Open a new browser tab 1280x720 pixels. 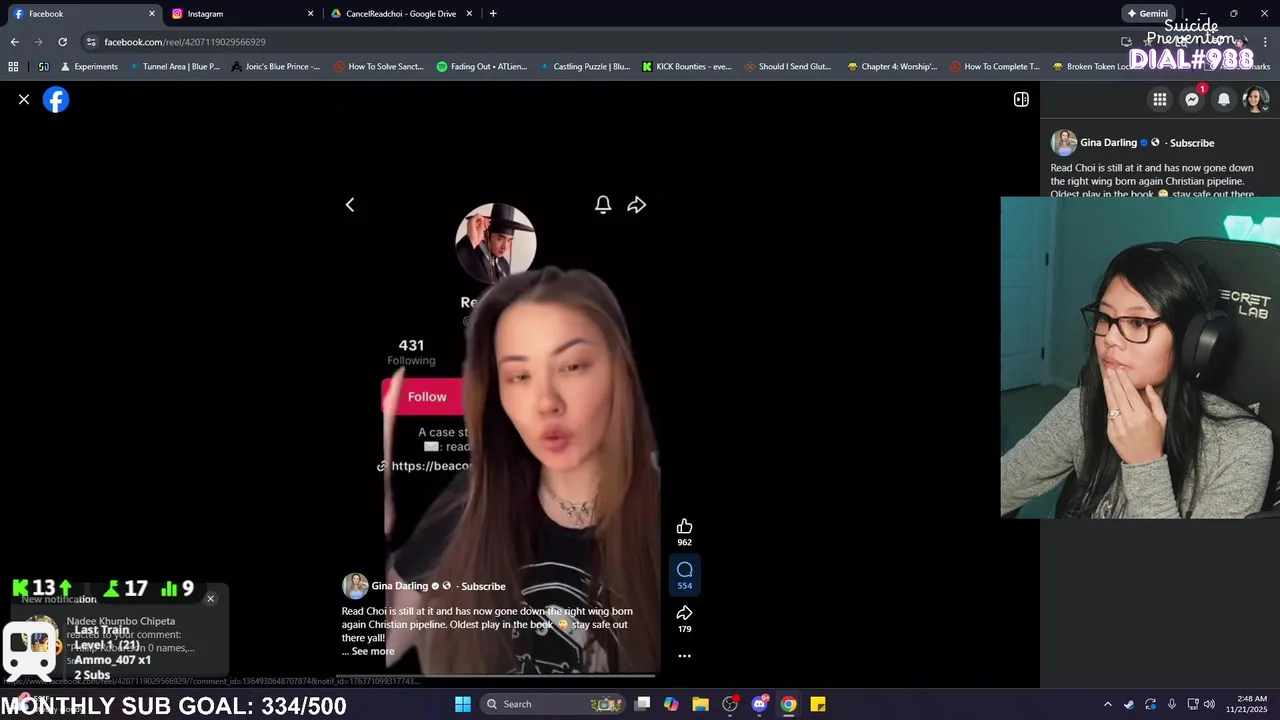[x=493, y=14]
